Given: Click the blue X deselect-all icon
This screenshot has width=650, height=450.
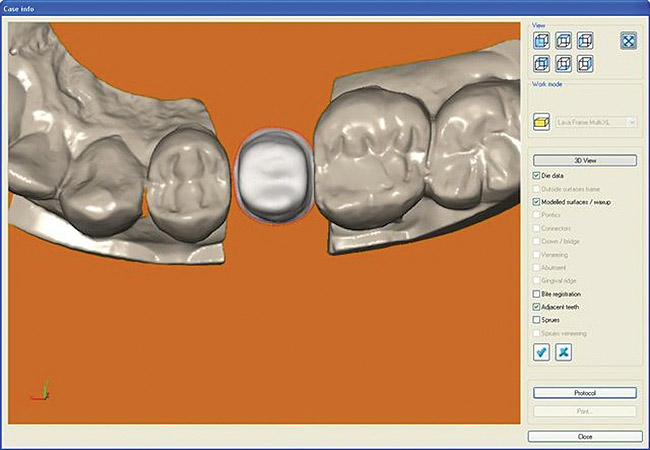Looking at the screenshot, I should coord(563,352).
